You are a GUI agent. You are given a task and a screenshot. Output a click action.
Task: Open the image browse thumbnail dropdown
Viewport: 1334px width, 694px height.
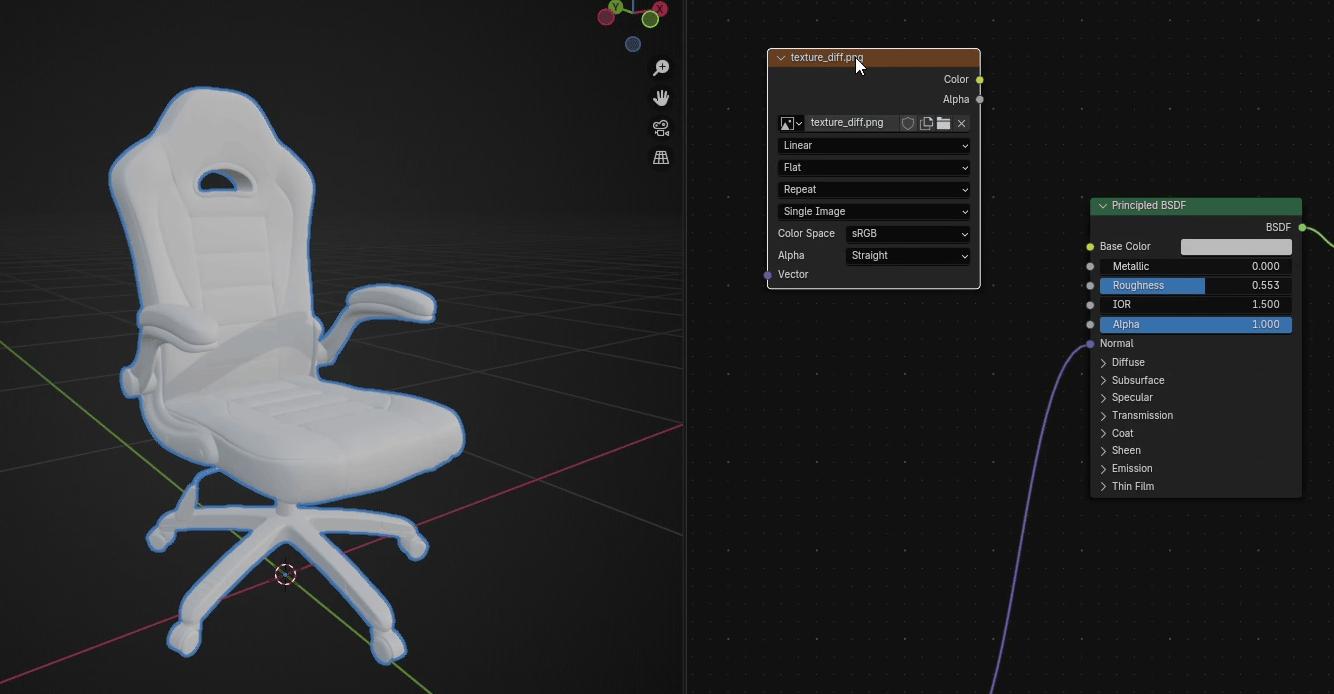791,123
